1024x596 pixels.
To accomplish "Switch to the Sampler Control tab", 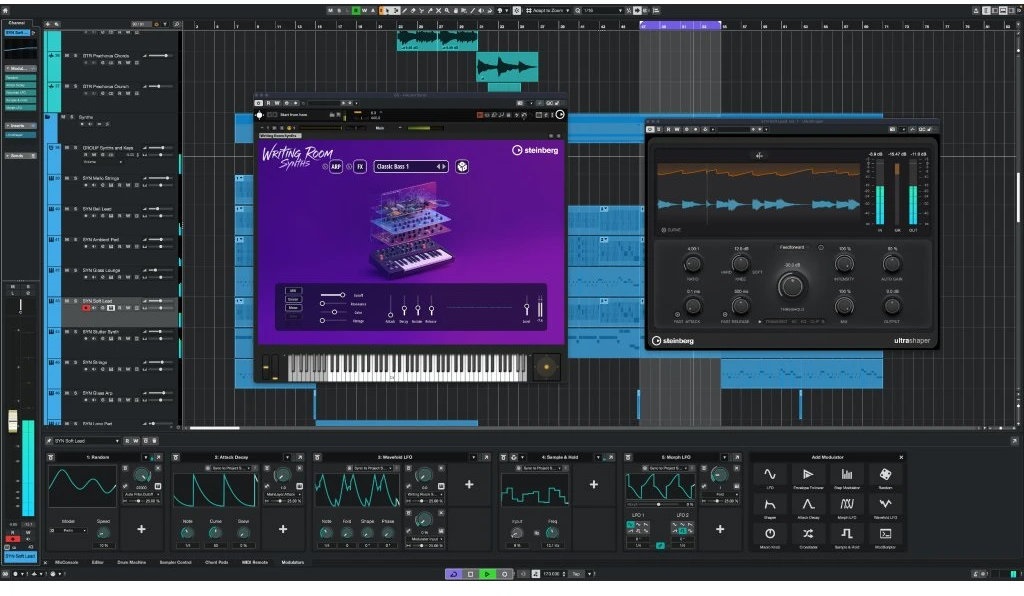I will point(175,562).
